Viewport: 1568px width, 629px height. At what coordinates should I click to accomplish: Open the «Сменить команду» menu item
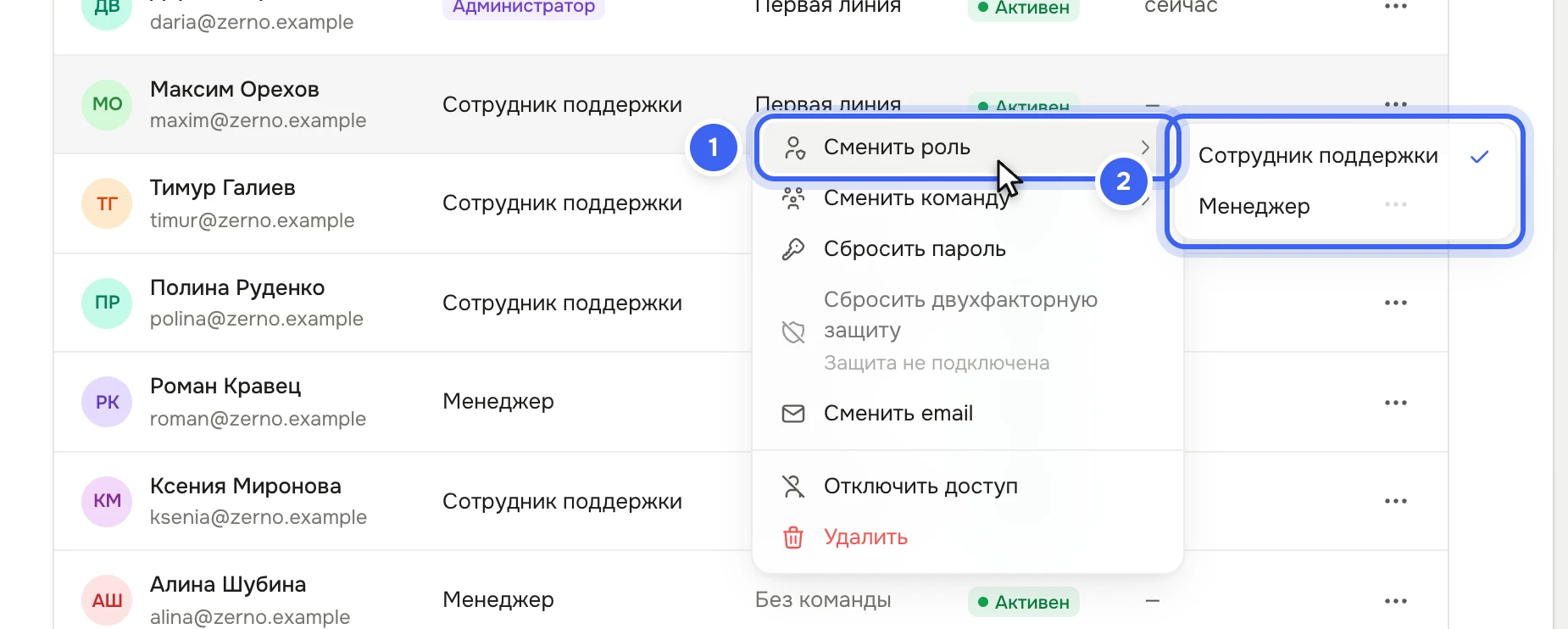click(967, 198)
